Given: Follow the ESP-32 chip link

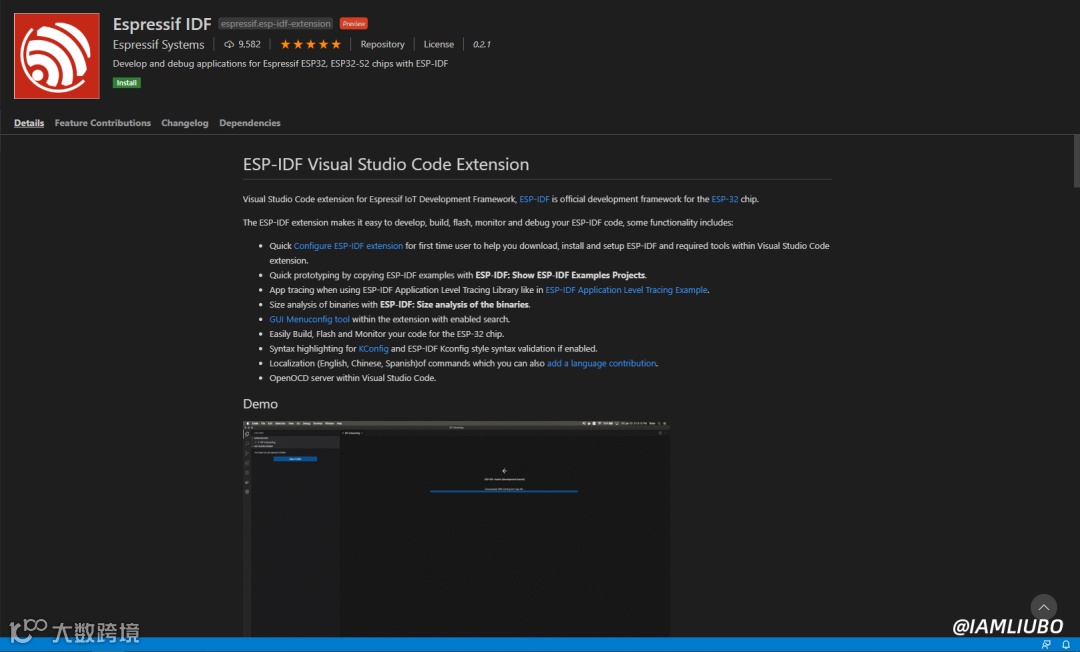Looking at the screenshot, I should [725, 199].
